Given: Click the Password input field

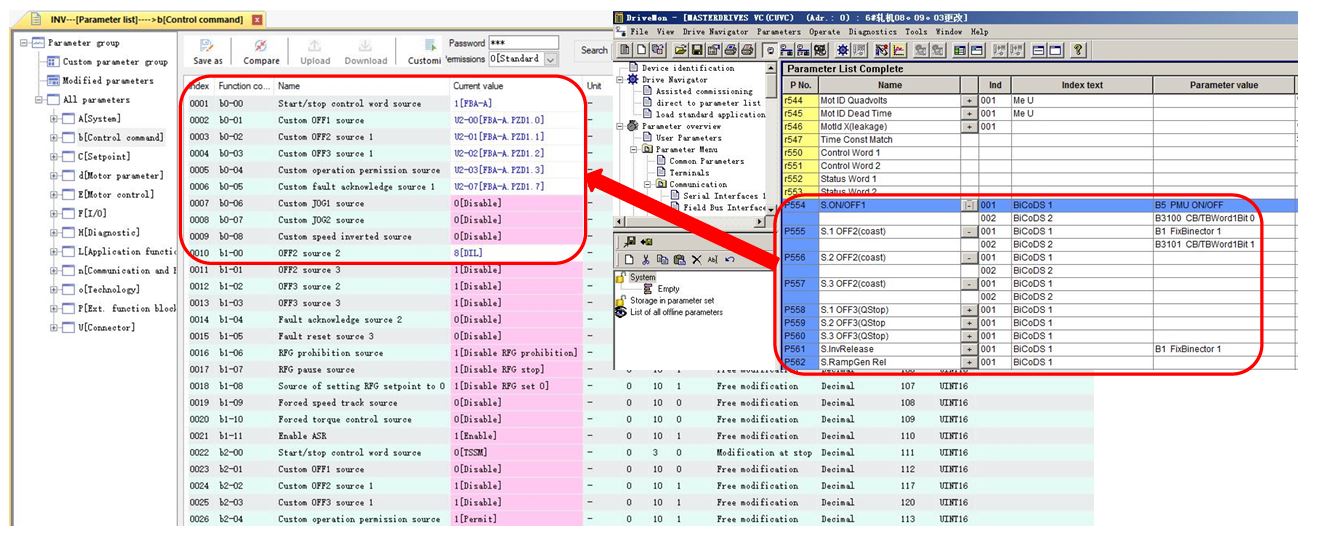Looking at the screenshot, I should point(523,43).
